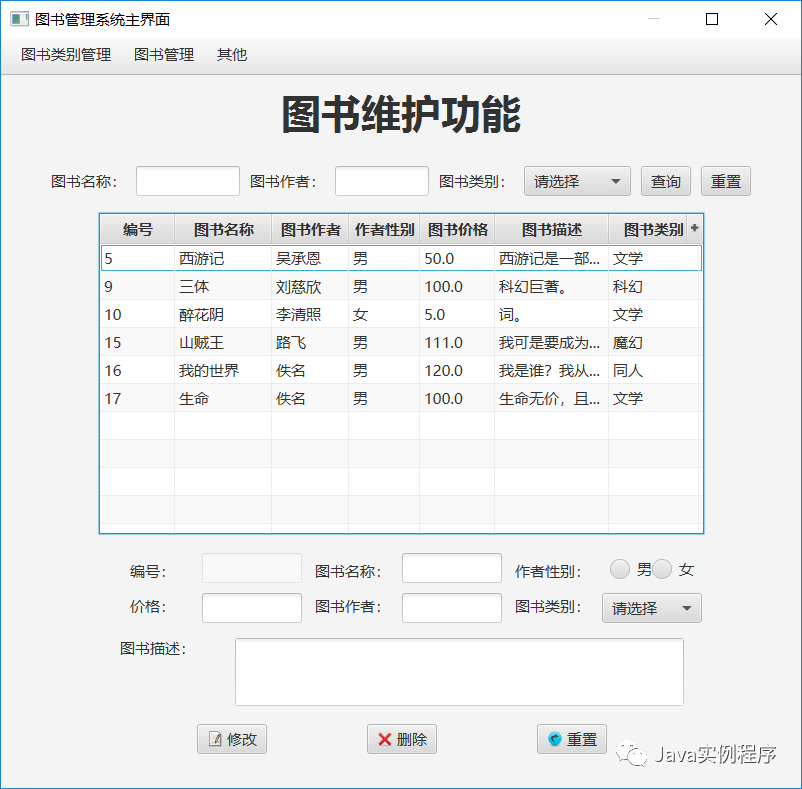The image size is (802, 789).
Task: Click author cell 吴承恩
Action: (x=310, y=258)
